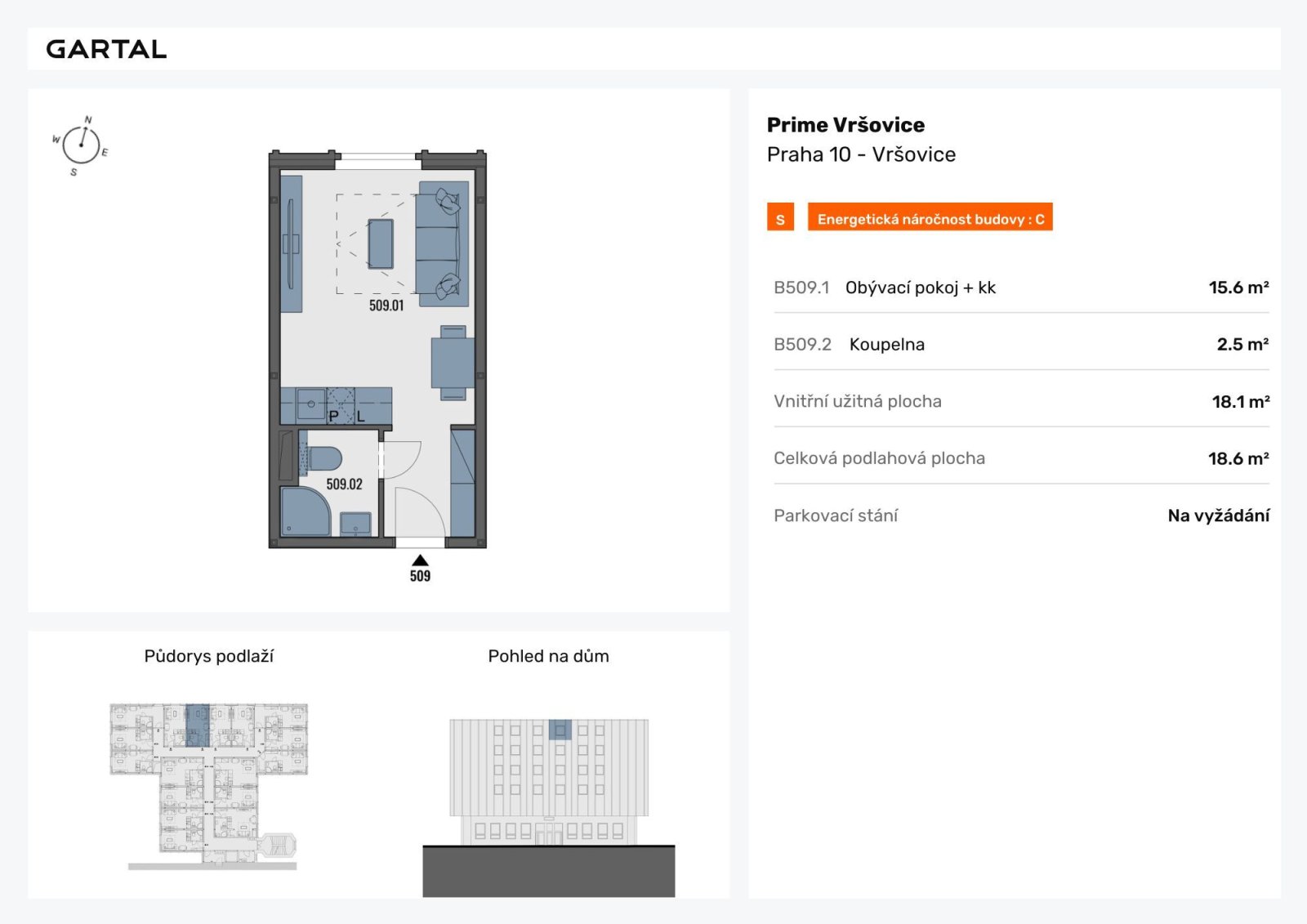Click the orange S badge
1307x924 pixels.
[x=780, y=217]
